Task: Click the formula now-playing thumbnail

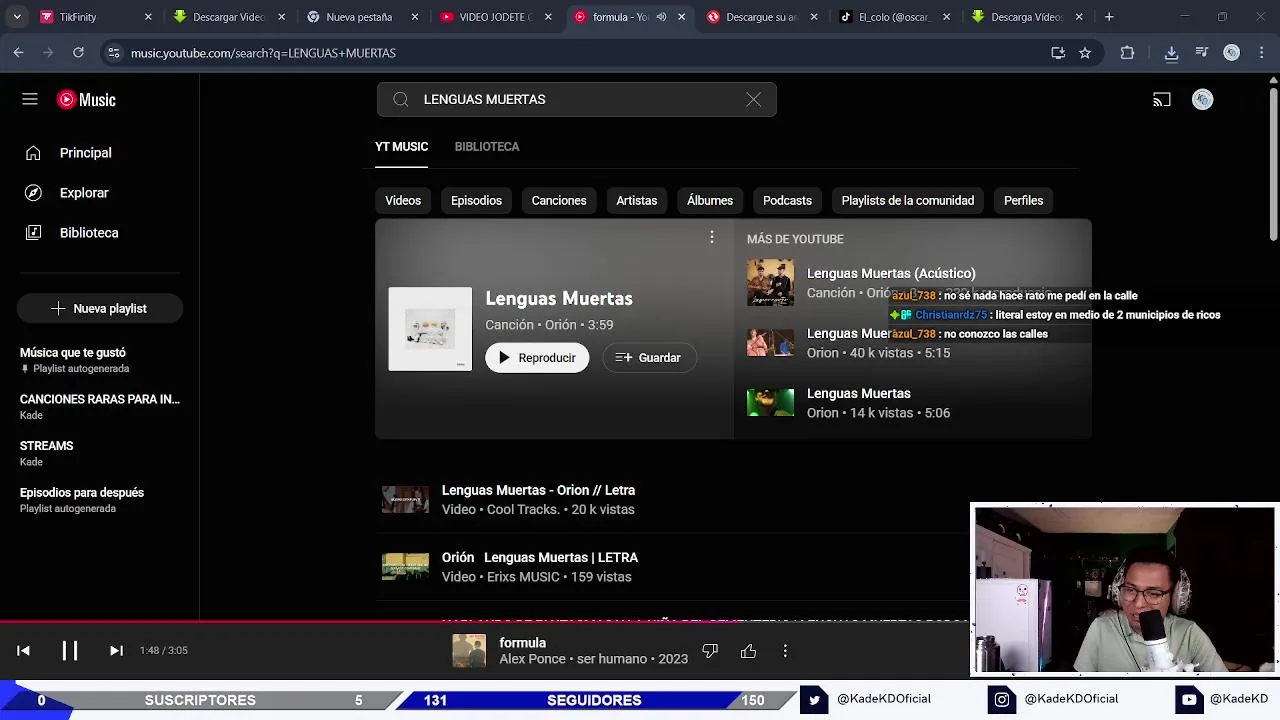Action: (469, 651)
